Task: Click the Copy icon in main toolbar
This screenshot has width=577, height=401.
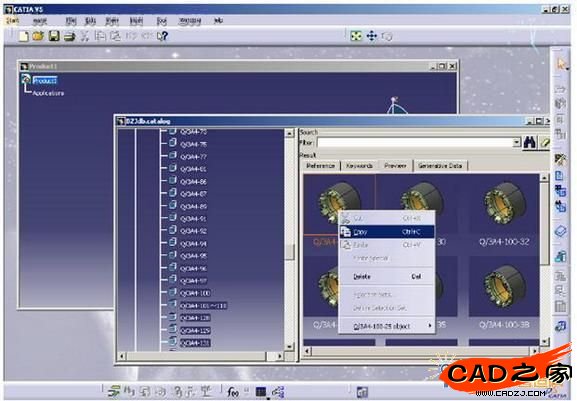Action: tap(100, 36)
